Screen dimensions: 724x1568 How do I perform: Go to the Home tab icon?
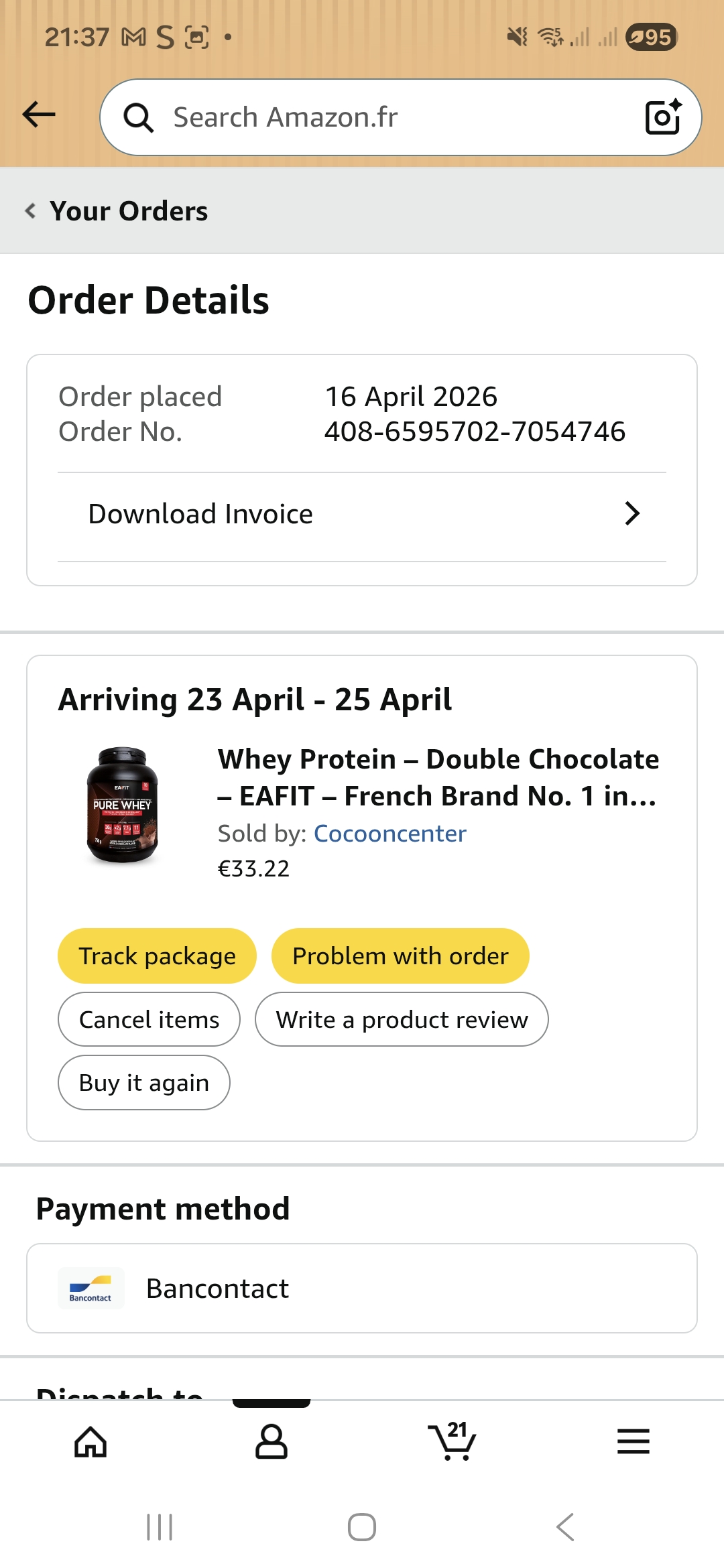pyautogui.click(x=90, y=1442)
